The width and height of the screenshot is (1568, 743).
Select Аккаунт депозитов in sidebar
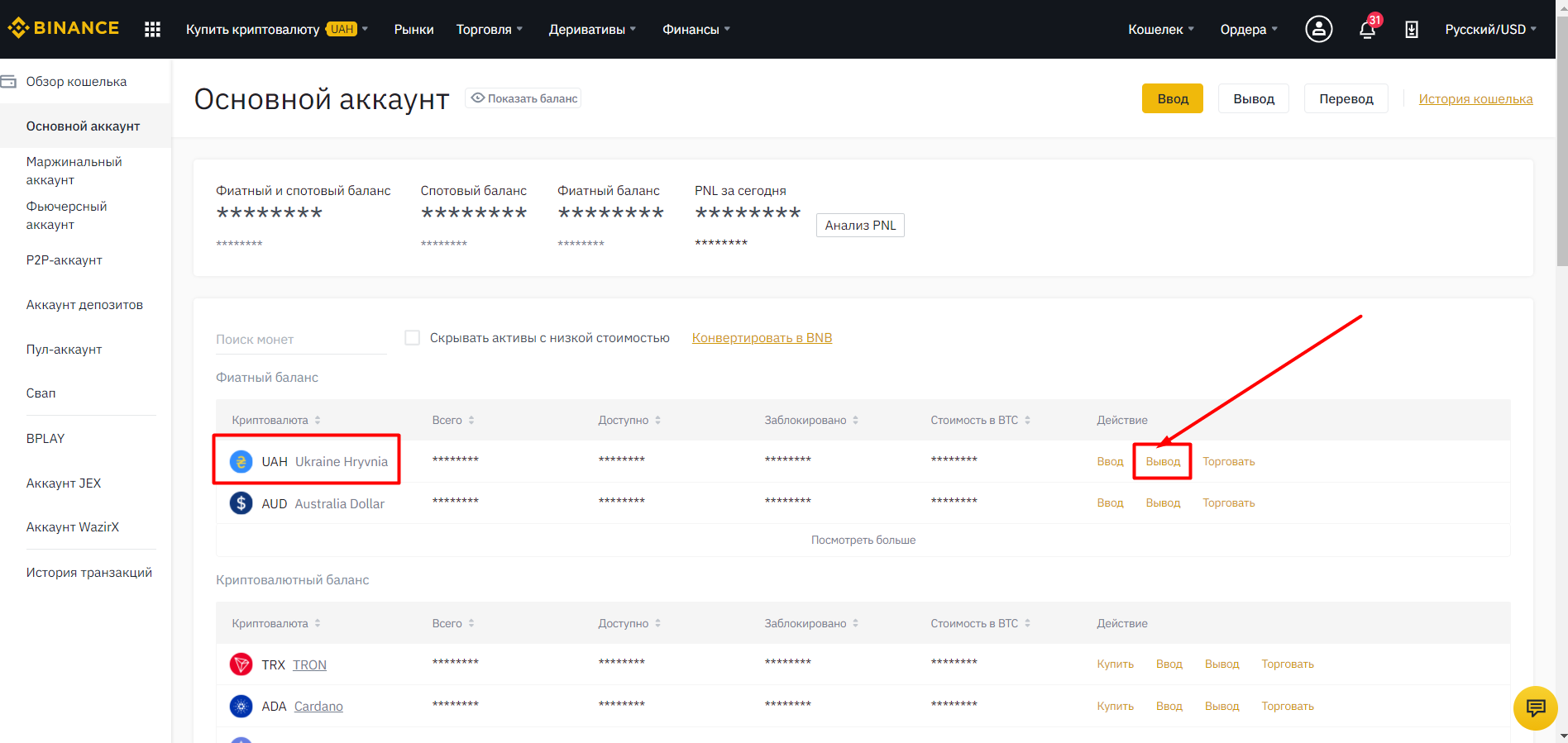click(84, 304)
